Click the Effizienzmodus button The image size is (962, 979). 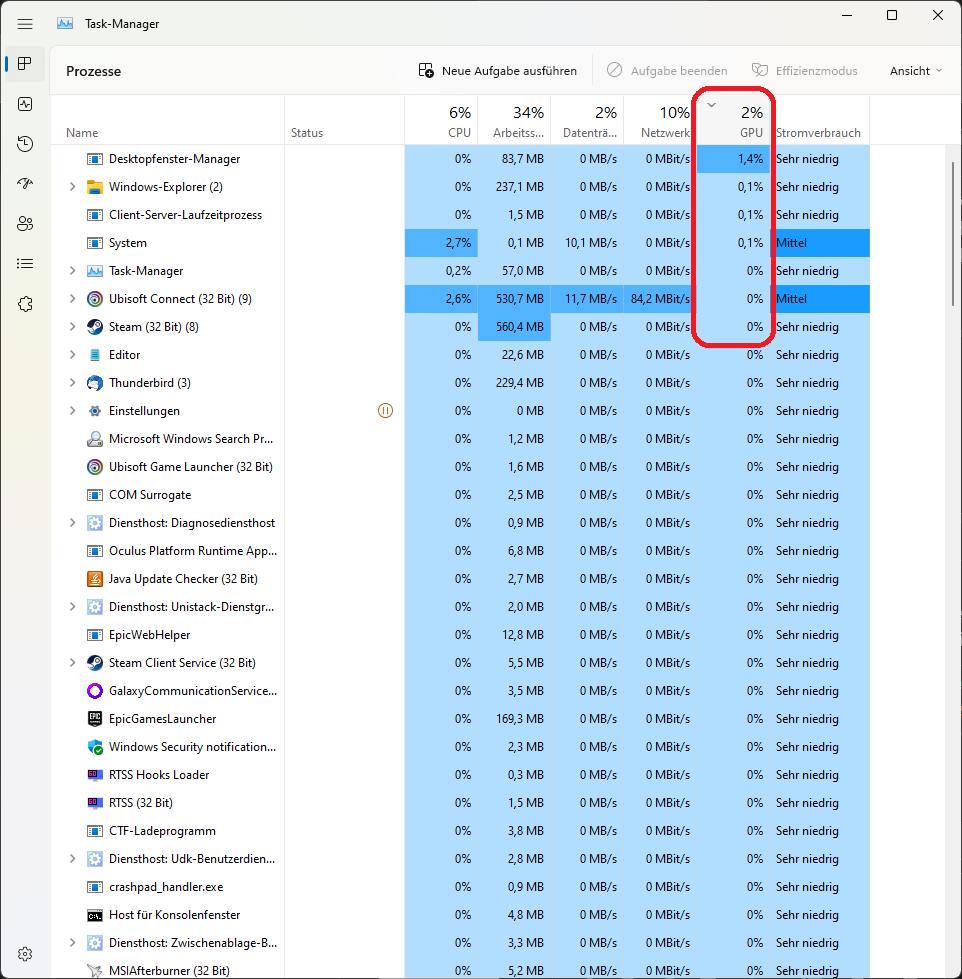(805, 71)
